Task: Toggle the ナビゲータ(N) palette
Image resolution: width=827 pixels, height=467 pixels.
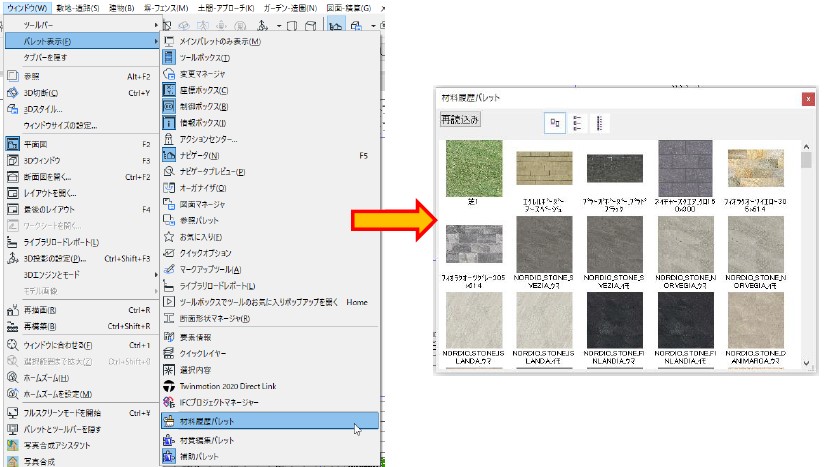Action: pyautogui.click(x=270, y=156)
